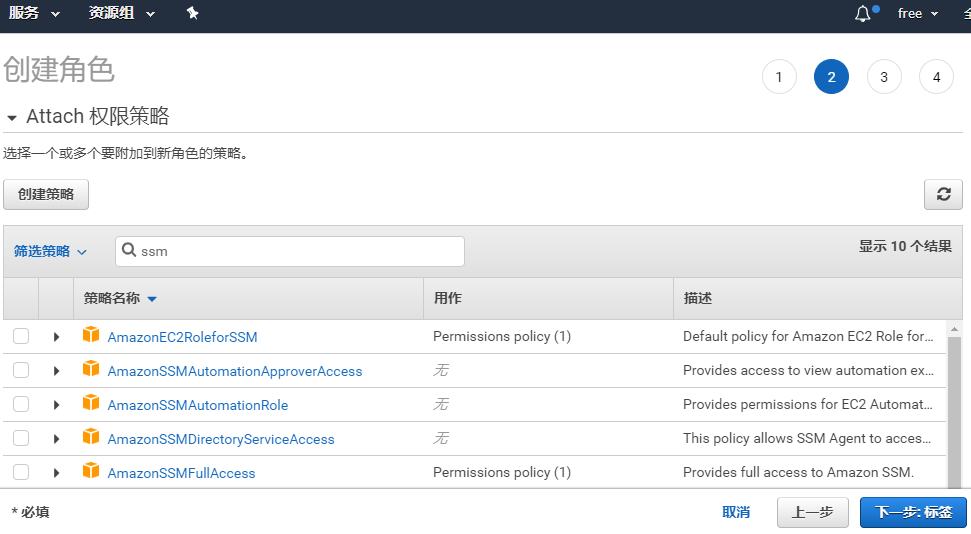Expand AmazonSSMAutomationApproverAccess row arrow
971x534 pixels.
tap(56, 371)
